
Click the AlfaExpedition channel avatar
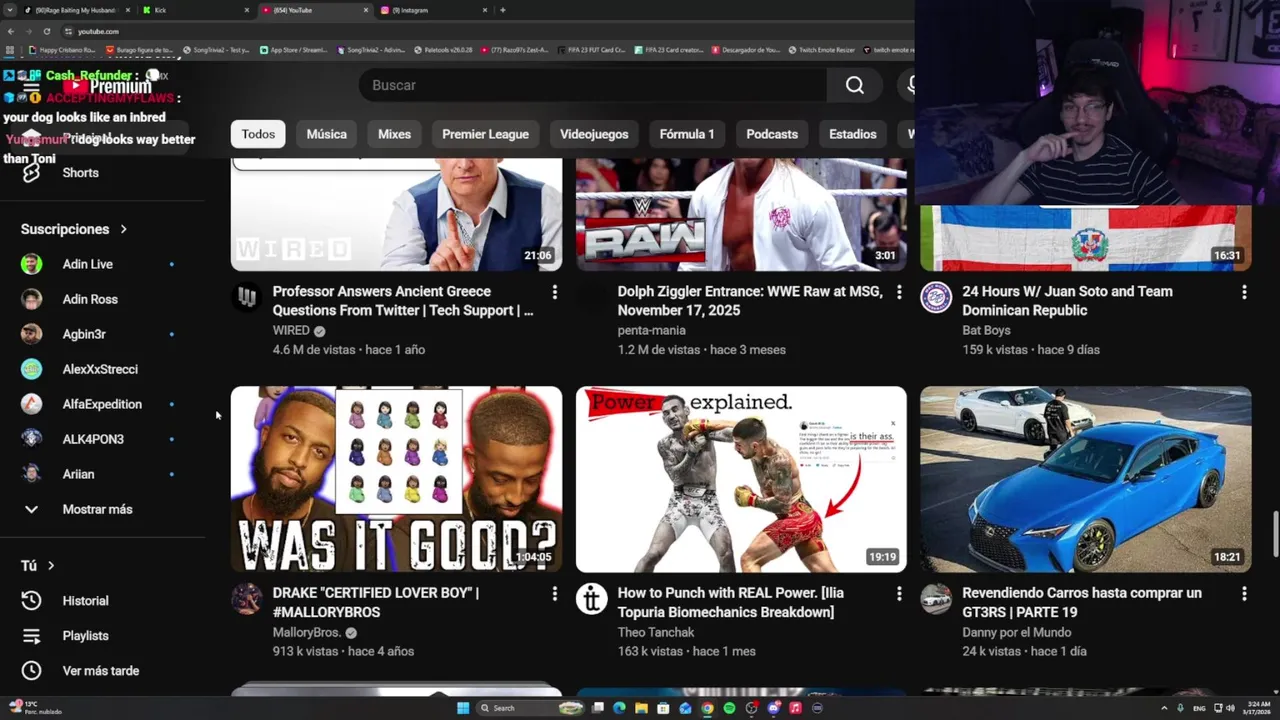click(x=32, y=404)
